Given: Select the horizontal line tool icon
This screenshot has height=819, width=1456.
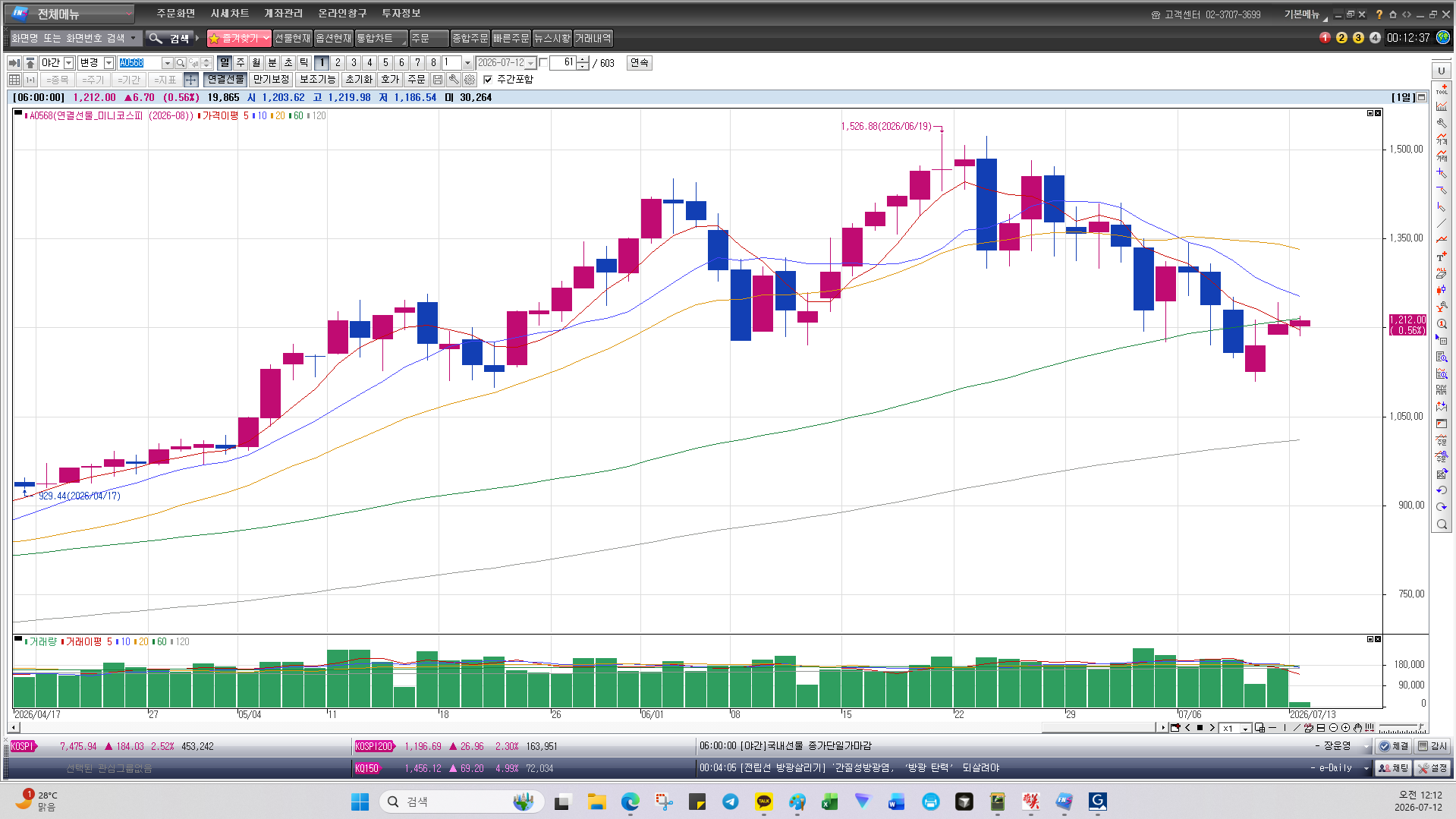Looking at the screenshot, I should 1272,728.
